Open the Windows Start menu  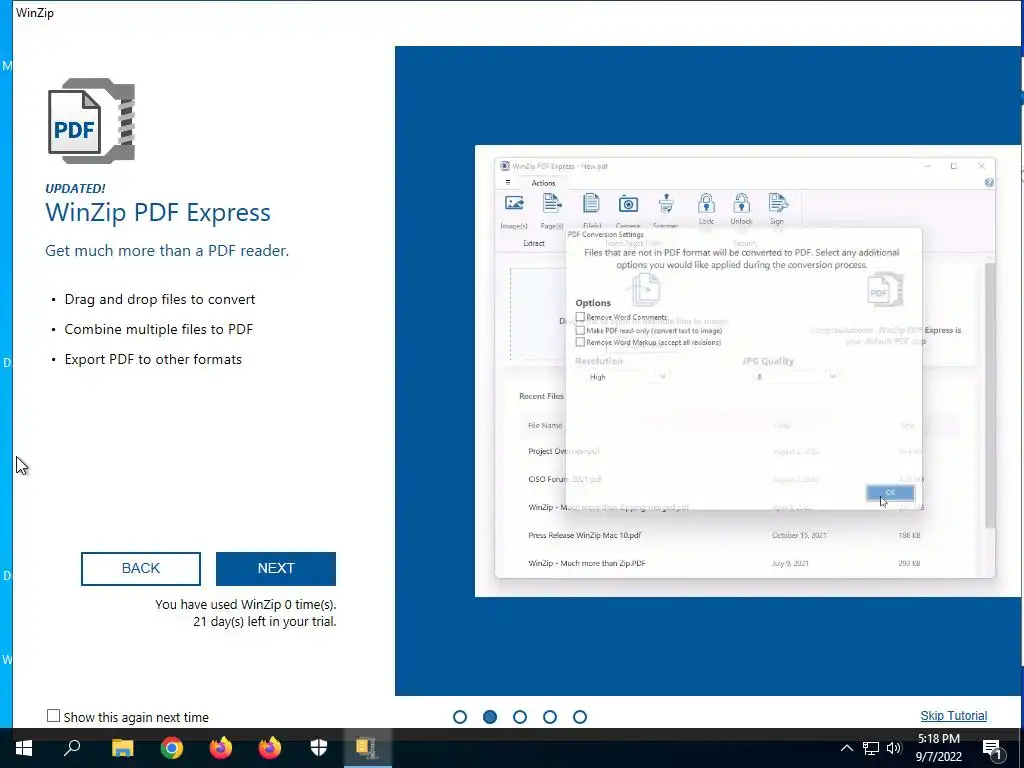click(24, 748)
